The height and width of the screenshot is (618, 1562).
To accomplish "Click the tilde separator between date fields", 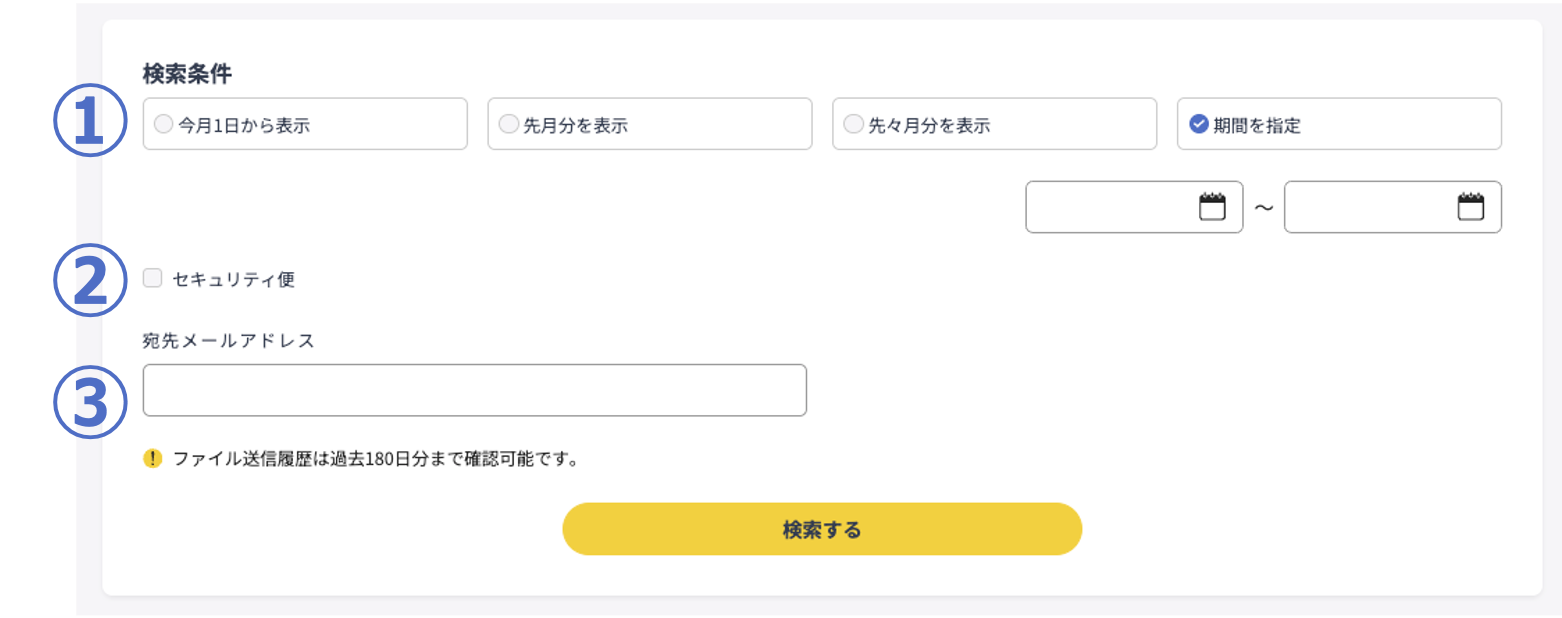I will [x=1263, y=208].
